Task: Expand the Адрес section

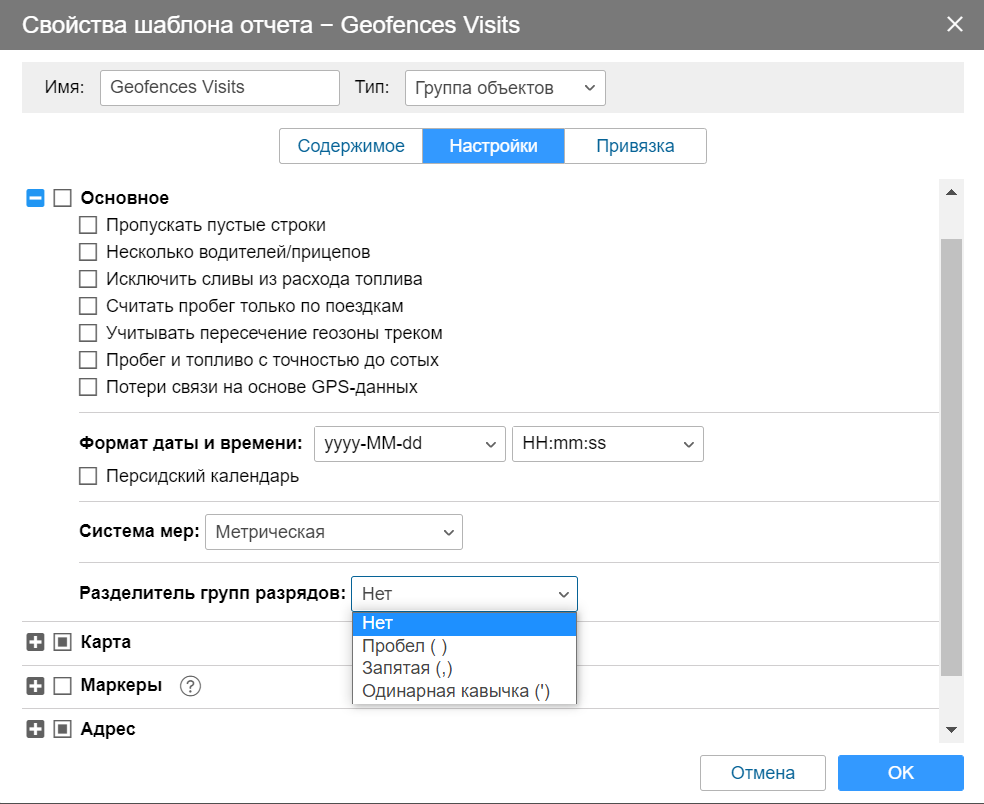Action: coord(35,729)
